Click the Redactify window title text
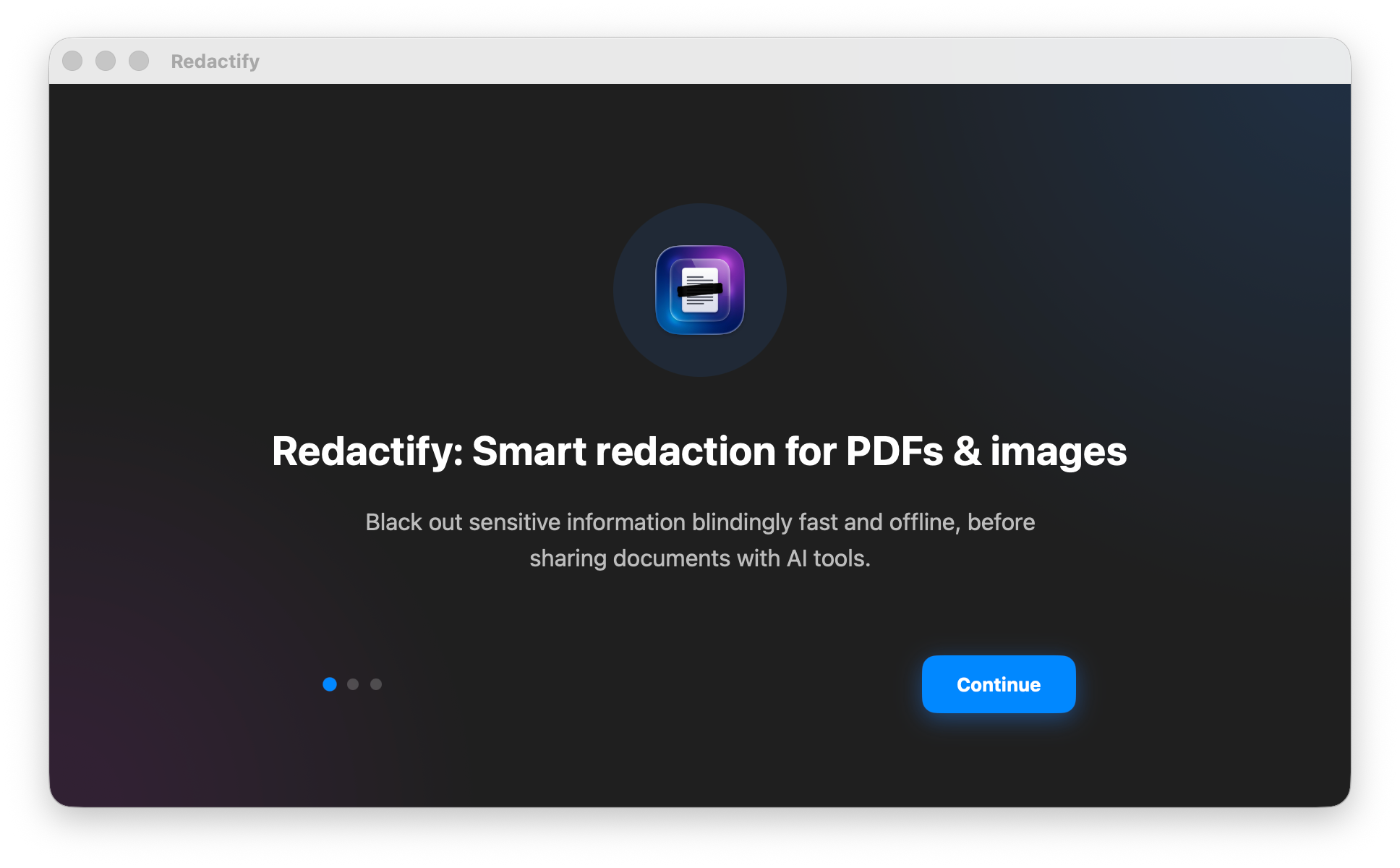1400x868 pixels. point(215,61)
